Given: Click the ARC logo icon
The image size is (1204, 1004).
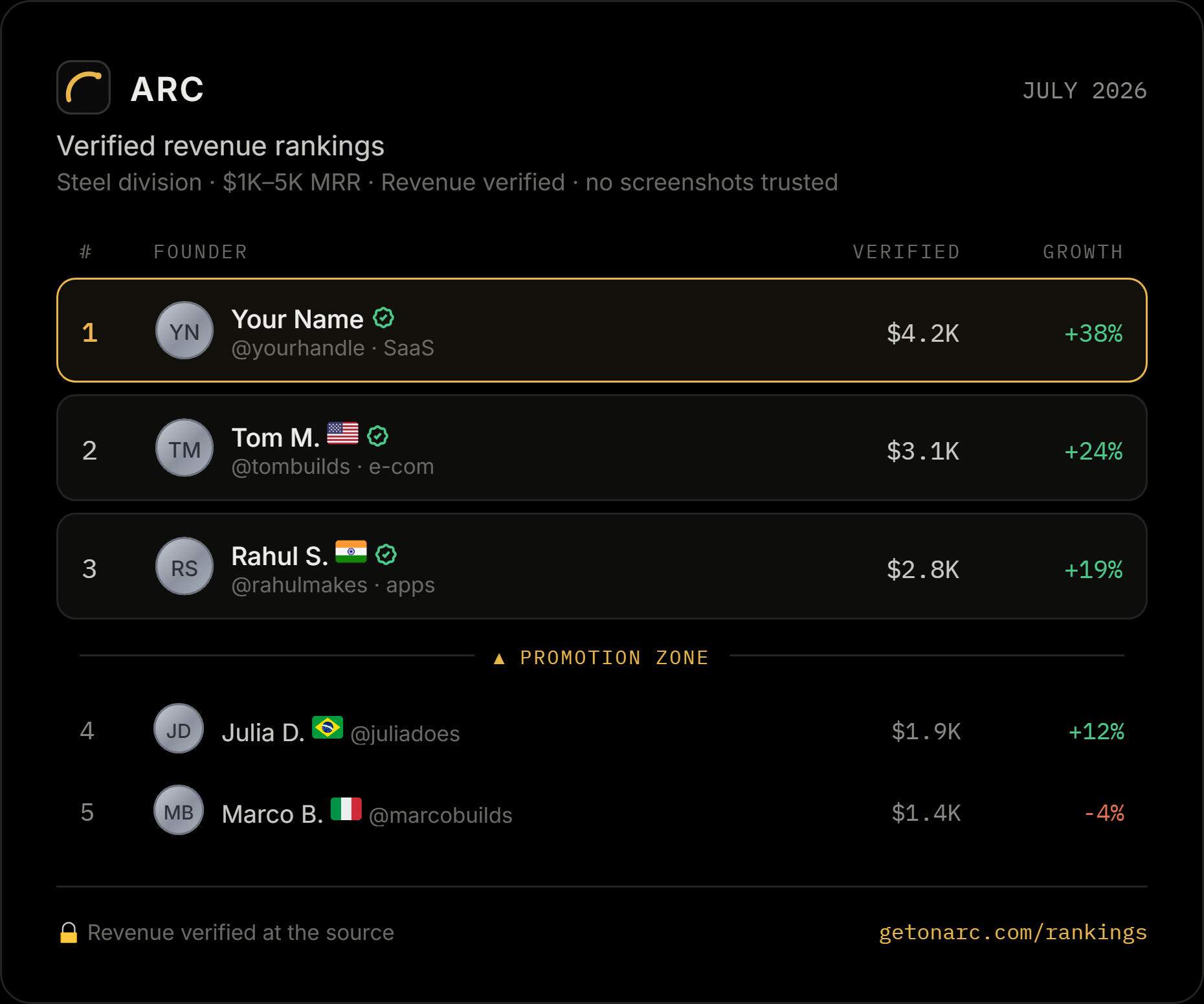Looking at the screenshot, I should click(84, 87).
